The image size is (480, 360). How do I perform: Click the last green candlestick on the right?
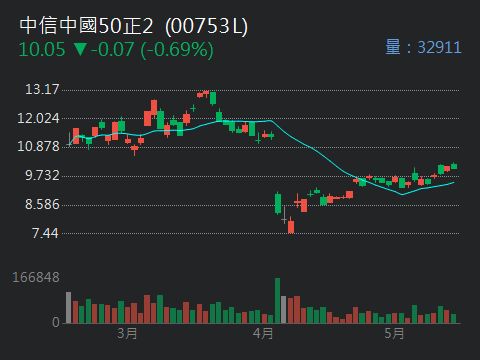click(x=454, y=166)
